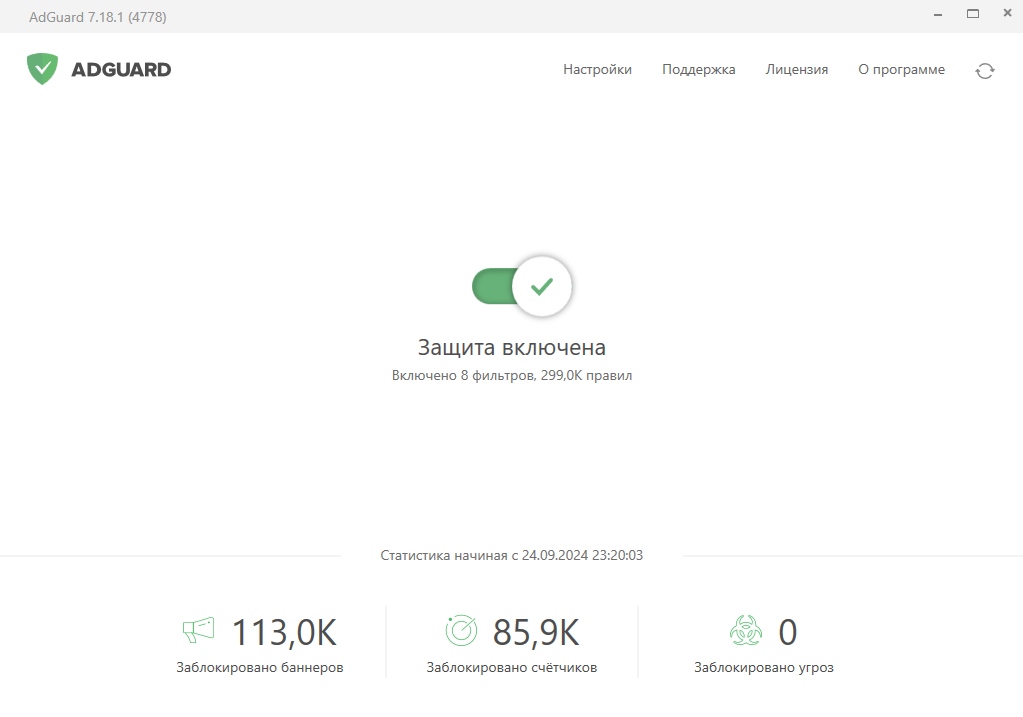Image resolution: width=1023 pixels, height=717 pixels.
Task: Close the AdGuard window
Action: pos(1007,13)
